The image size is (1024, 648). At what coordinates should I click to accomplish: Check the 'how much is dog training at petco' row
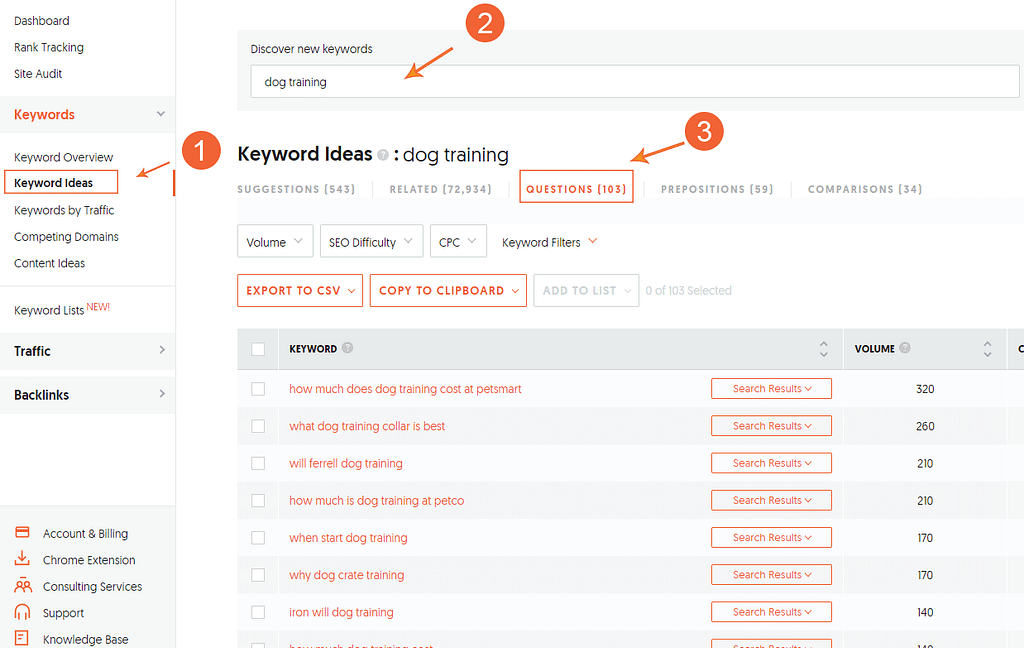point(258,500)
